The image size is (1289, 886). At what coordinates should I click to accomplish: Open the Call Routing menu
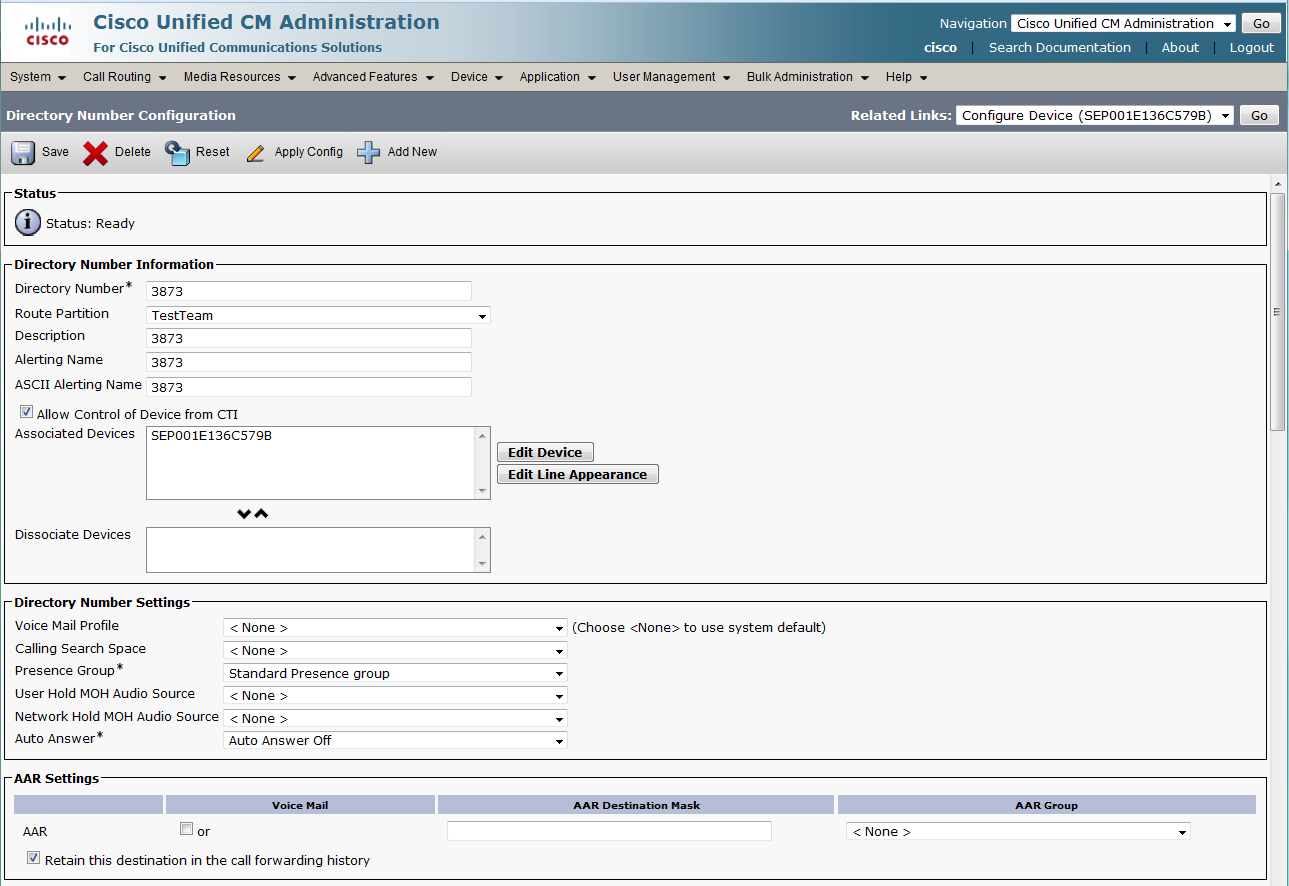(x=124, y=77)
